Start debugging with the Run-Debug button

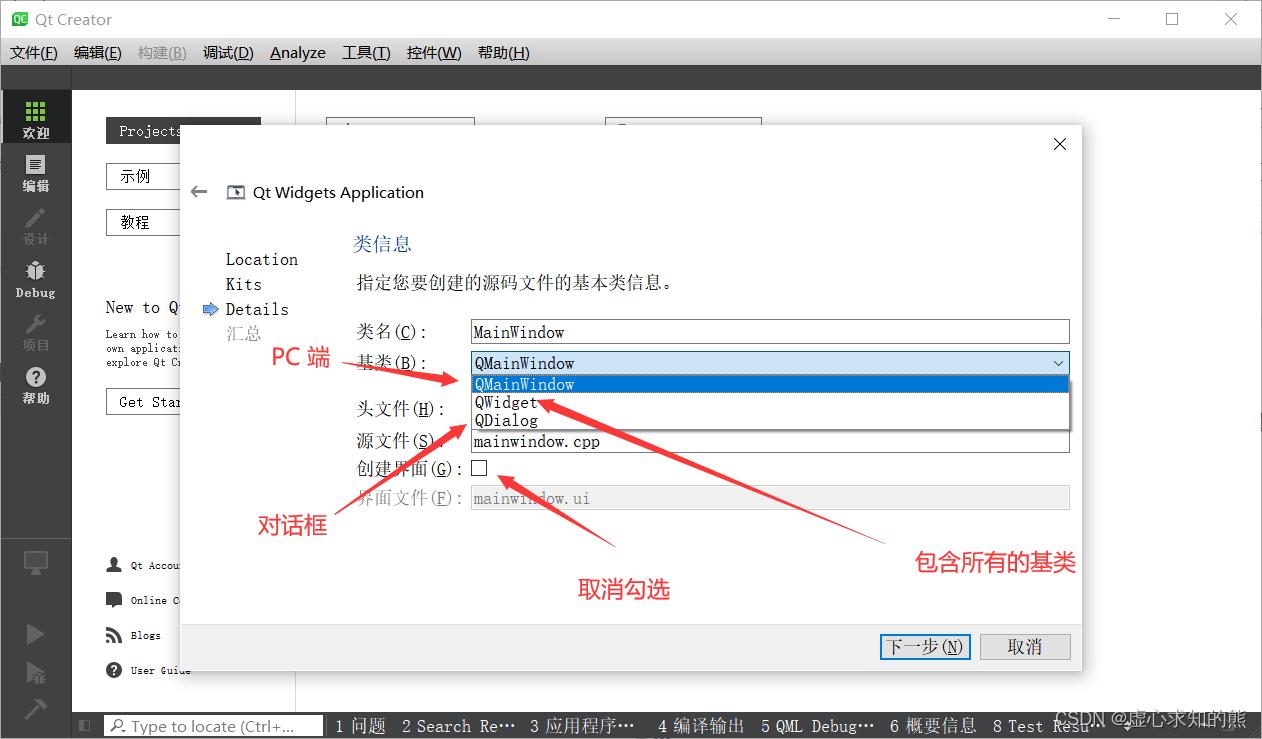pyautogui.click(x=36, y=671)
